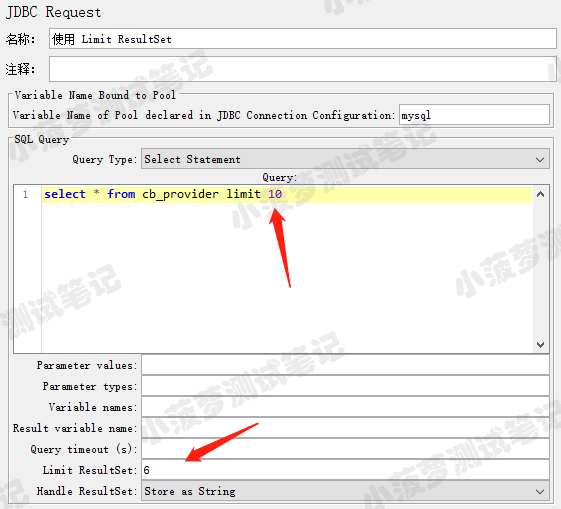Click the Parameter types field
The width and height of the screenshot is (561, 509).
point(345,386)
